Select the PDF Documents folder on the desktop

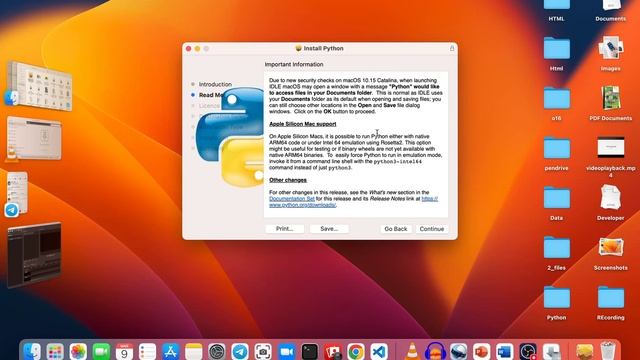click(611, 99)
